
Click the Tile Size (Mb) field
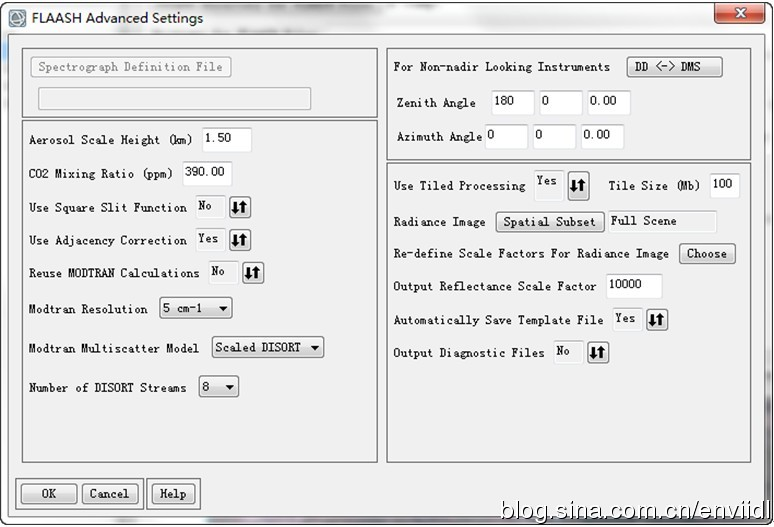click(x=725, y=186)
